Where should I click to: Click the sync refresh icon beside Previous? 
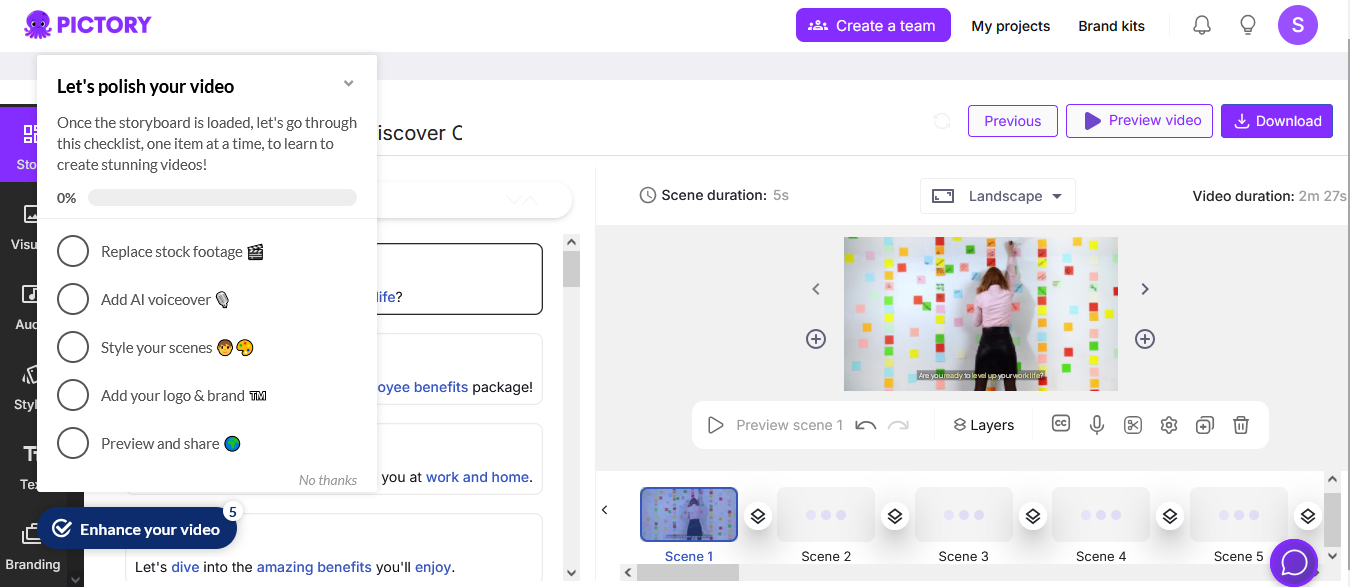[x=942, y=121]
